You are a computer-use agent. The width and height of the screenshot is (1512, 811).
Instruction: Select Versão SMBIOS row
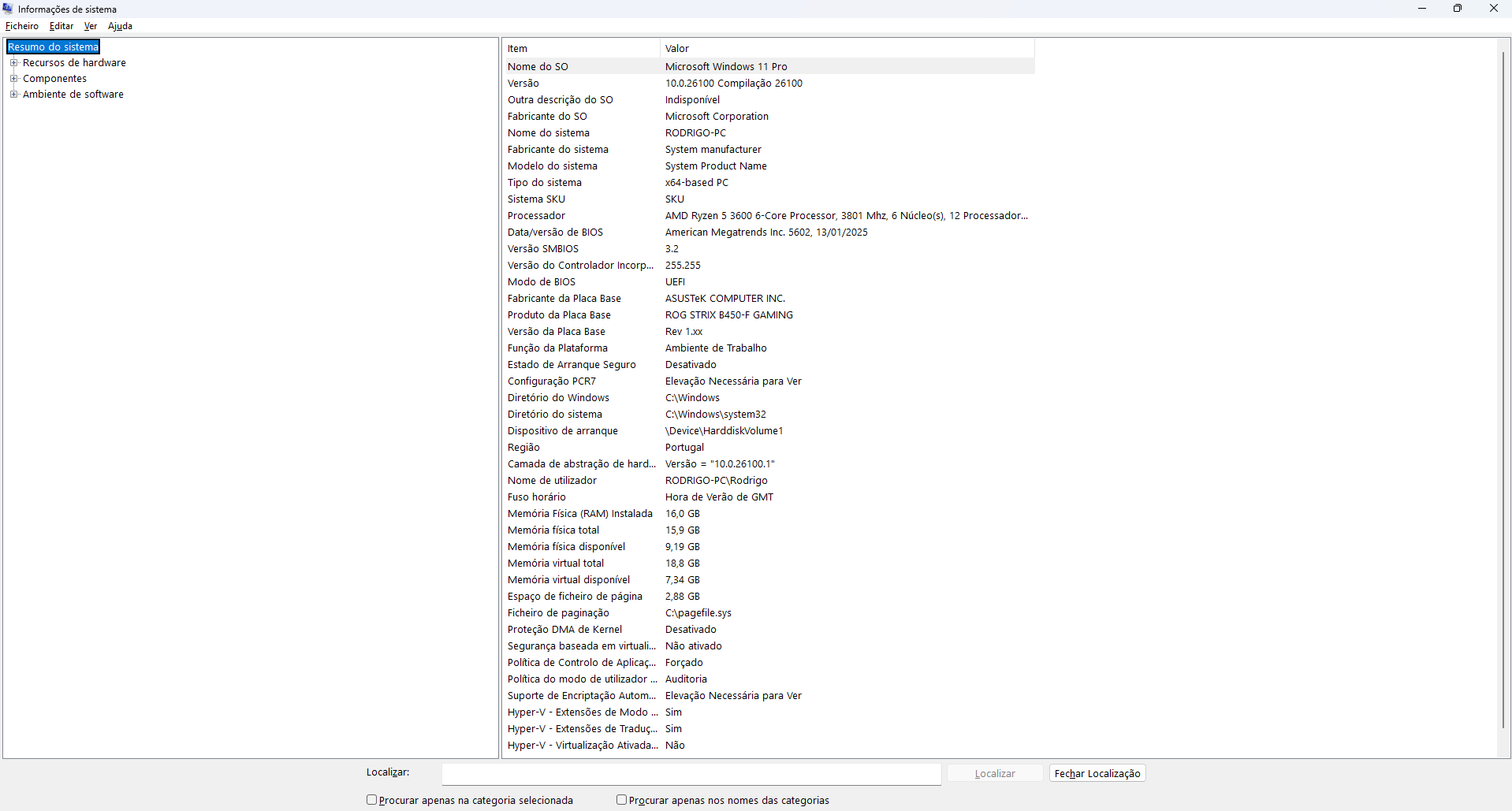click(x=769, y=249)
